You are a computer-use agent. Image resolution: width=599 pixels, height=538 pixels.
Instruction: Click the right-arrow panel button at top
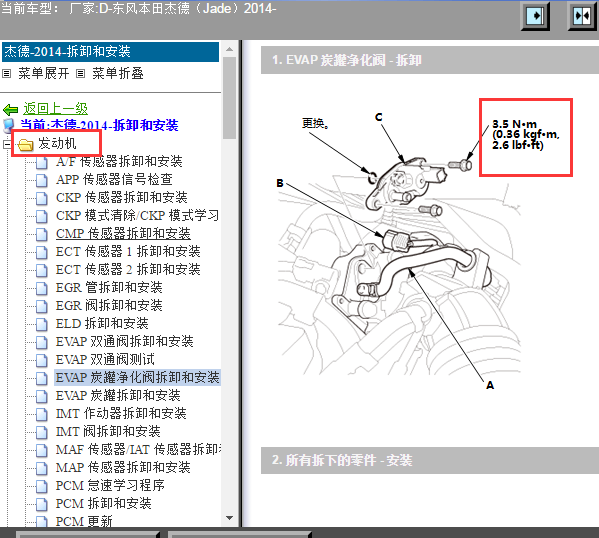coord(535,16)
